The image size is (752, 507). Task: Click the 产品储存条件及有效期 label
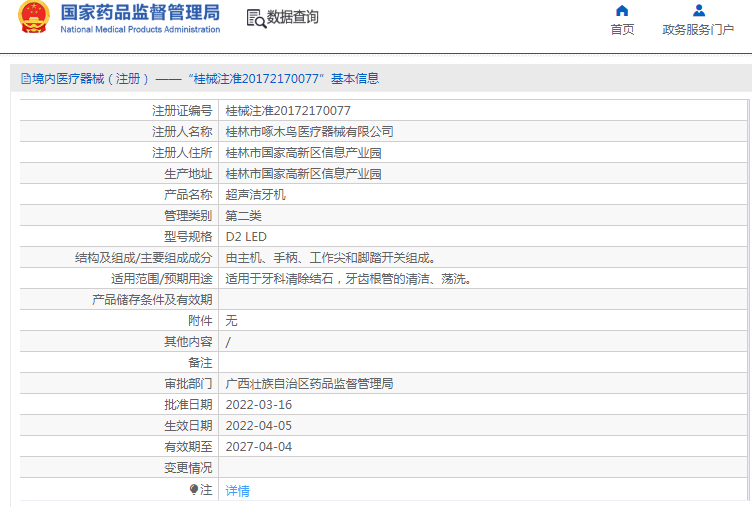point(152,300)
